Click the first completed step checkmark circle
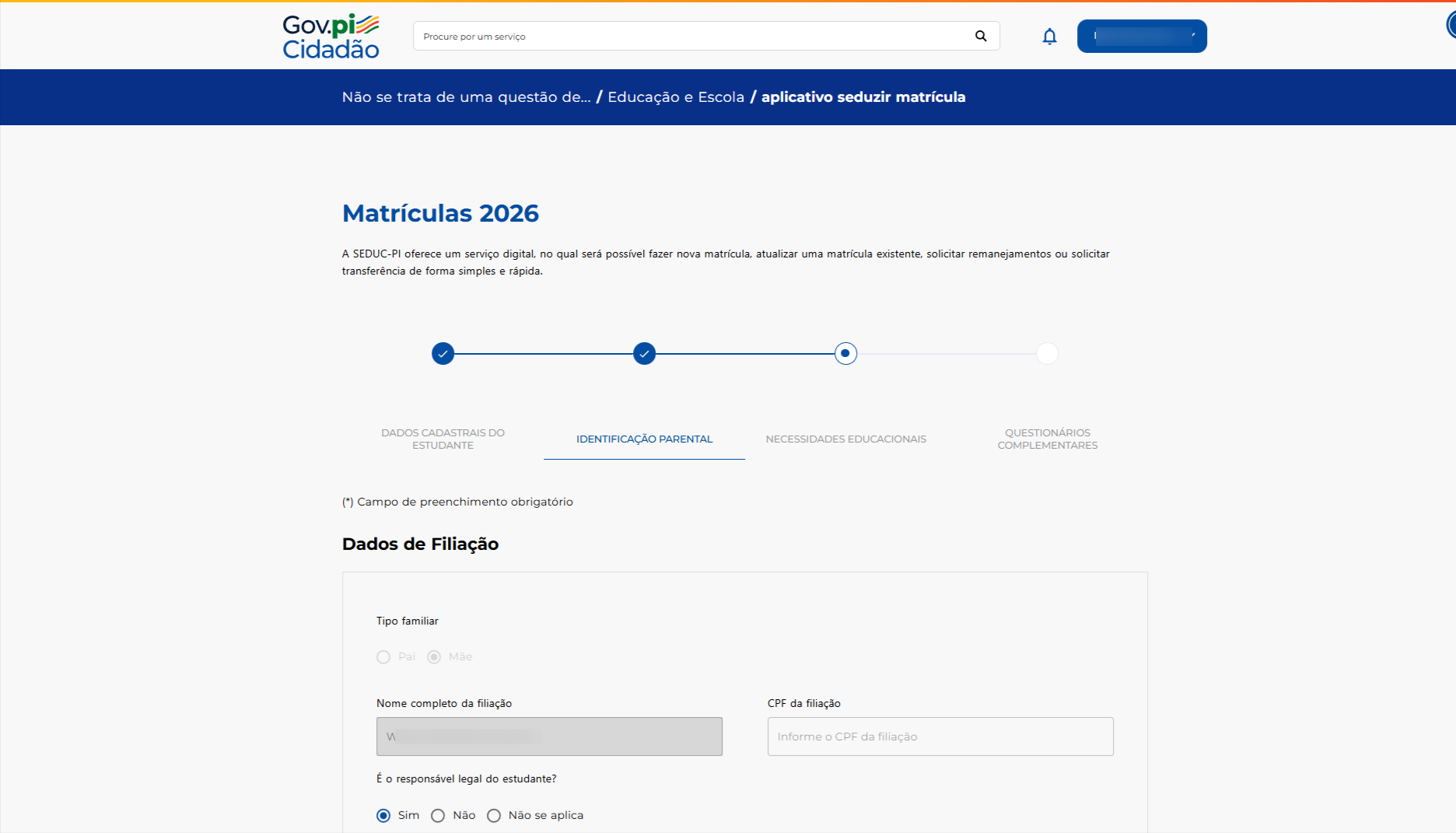1456x833 pixels. pyautogui.click(x=443, y=354)
